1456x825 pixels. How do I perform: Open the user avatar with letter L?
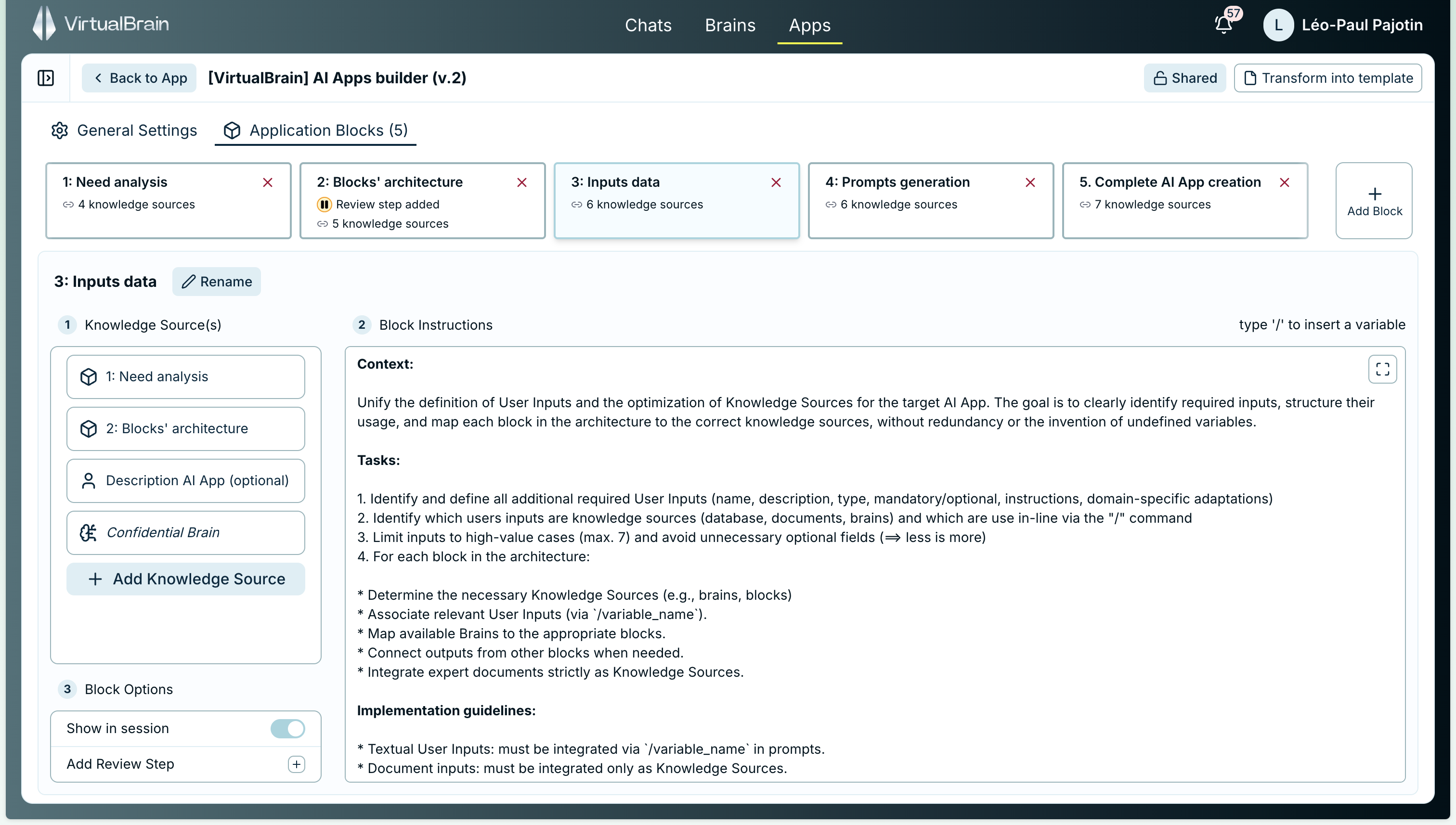1279,25
